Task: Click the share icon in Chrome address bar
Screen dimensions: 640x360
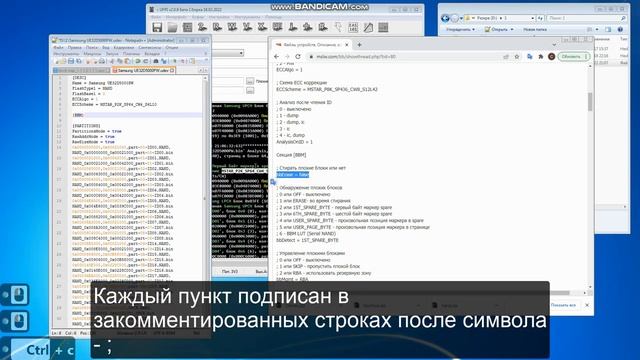Action: 506,57
